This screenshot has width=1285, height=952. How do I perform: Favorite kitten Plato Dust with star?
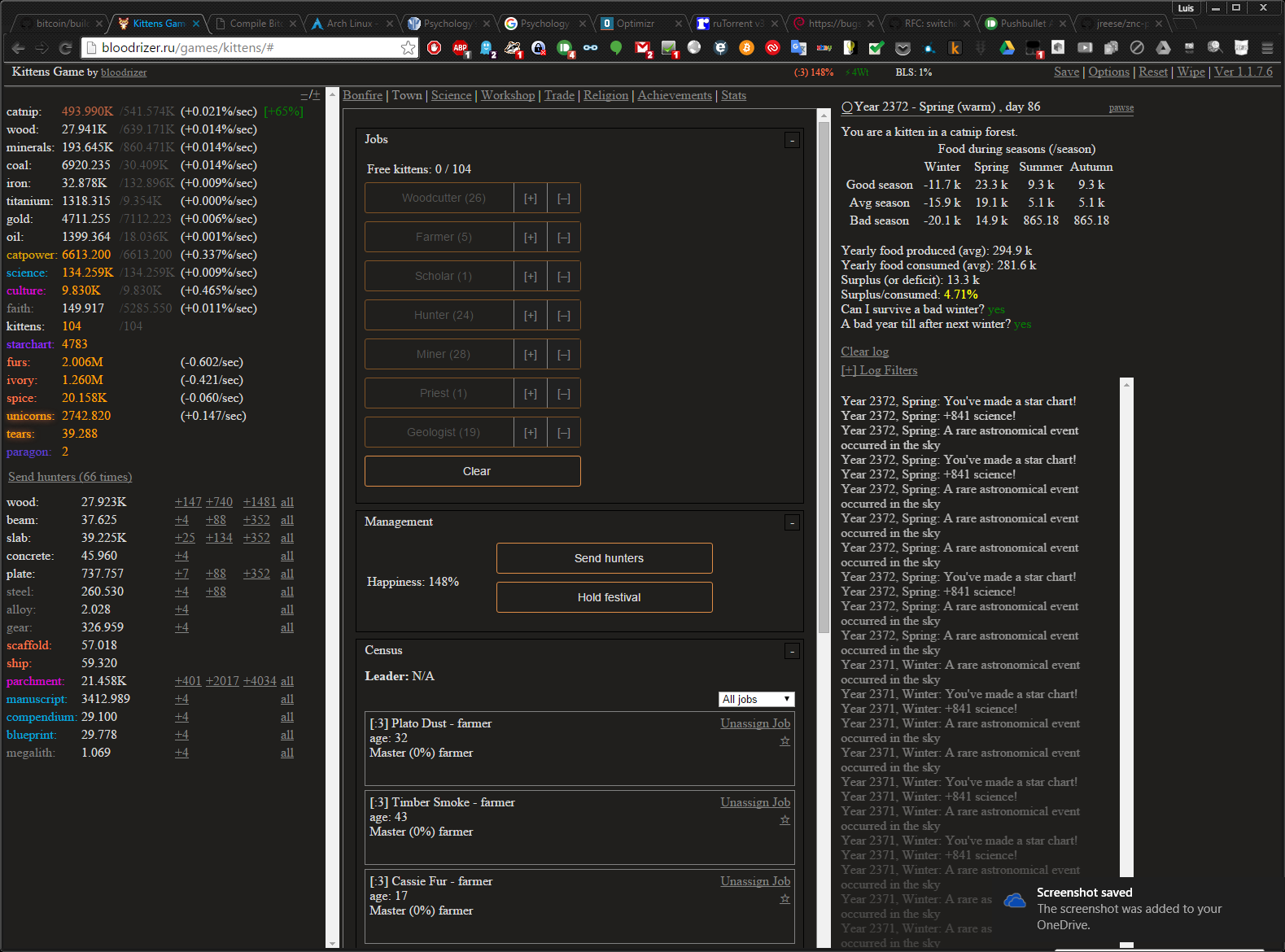(785, 741)
